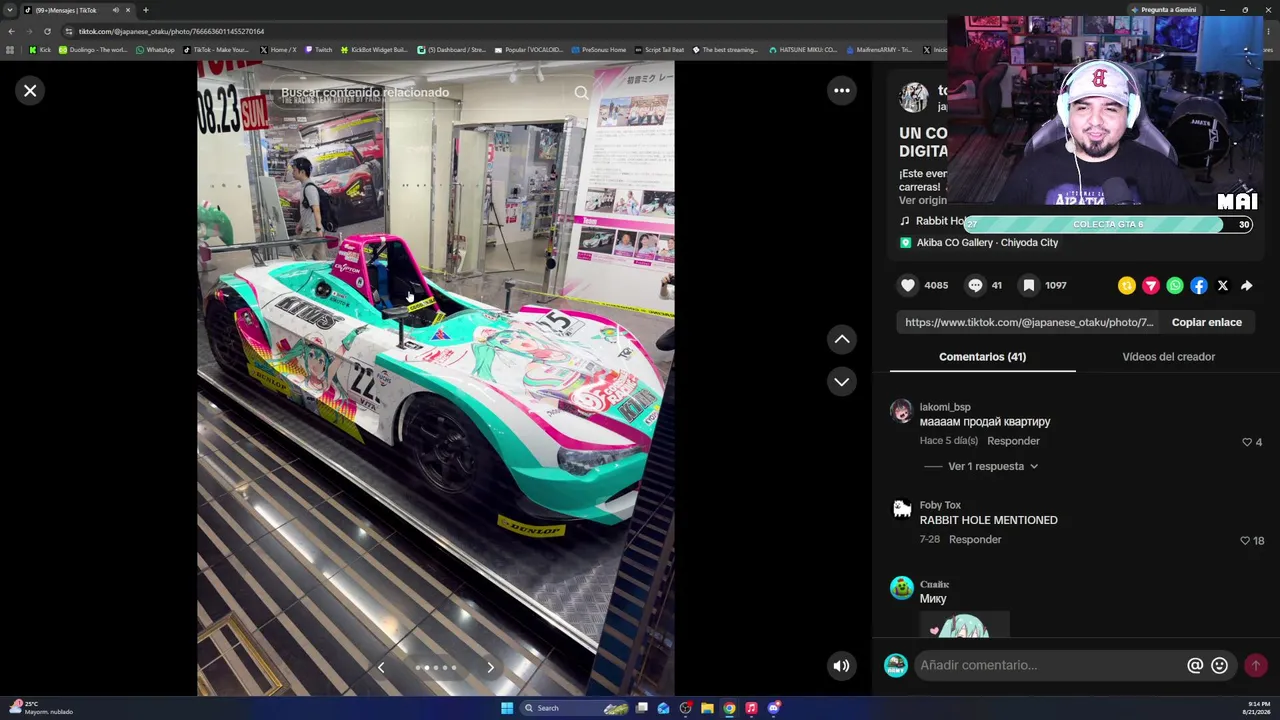Open the emoji picker in comment box

click(1219, 666)
